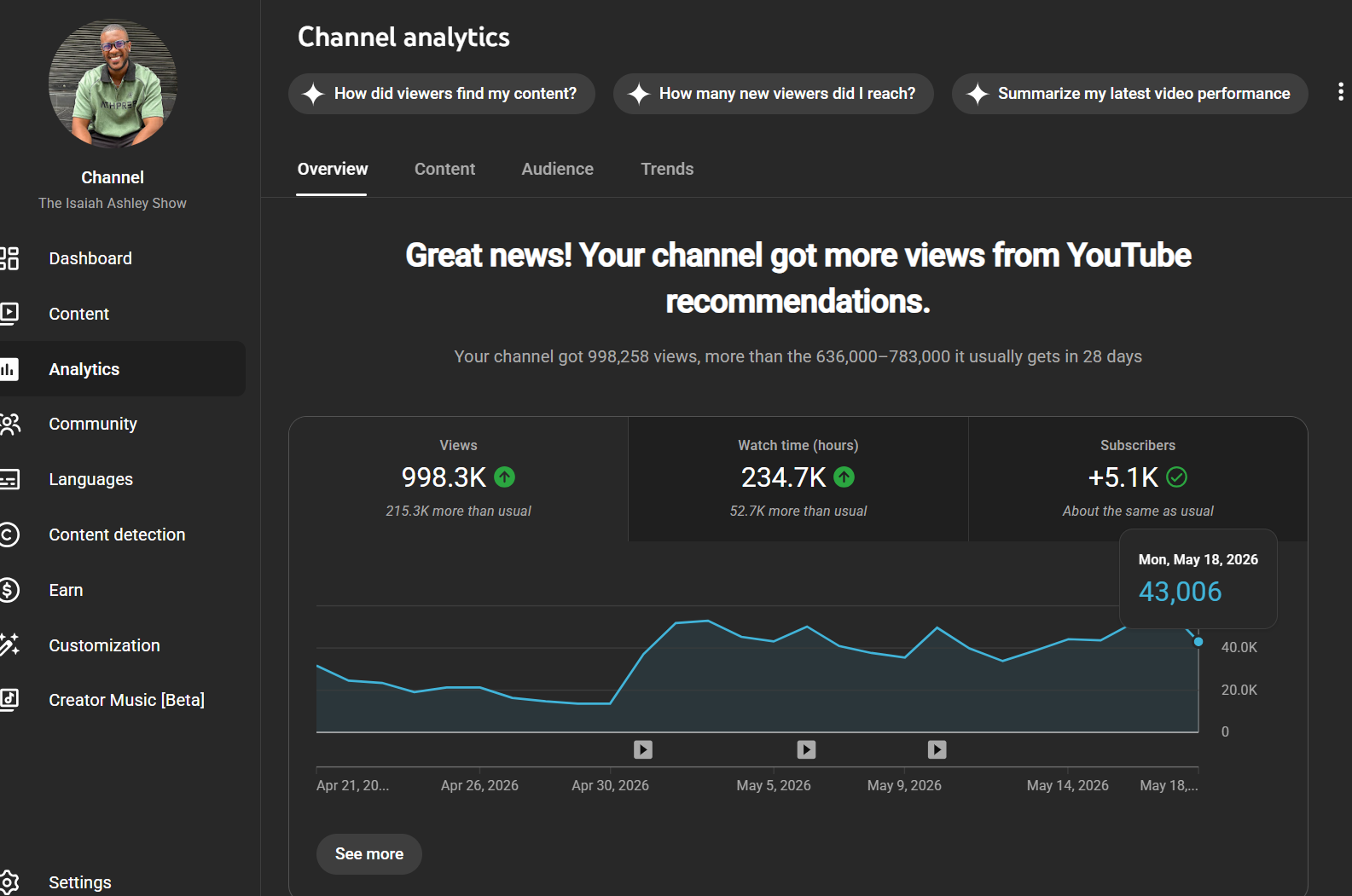The height and width of the screenshot is (896, 1352).
Task: Click 'Summarize my latest video performance' chip
Action: [1130, 94]
